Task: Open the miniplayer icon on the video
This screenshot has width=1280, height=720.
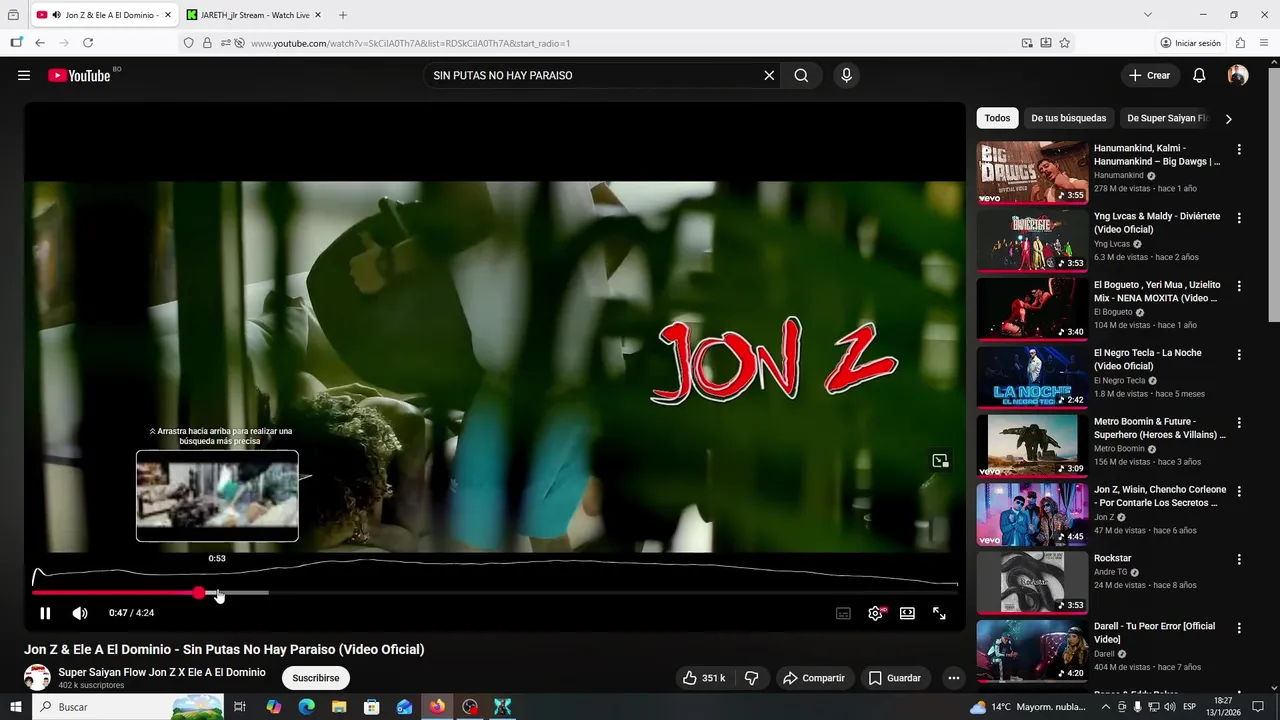Action: 940,461
